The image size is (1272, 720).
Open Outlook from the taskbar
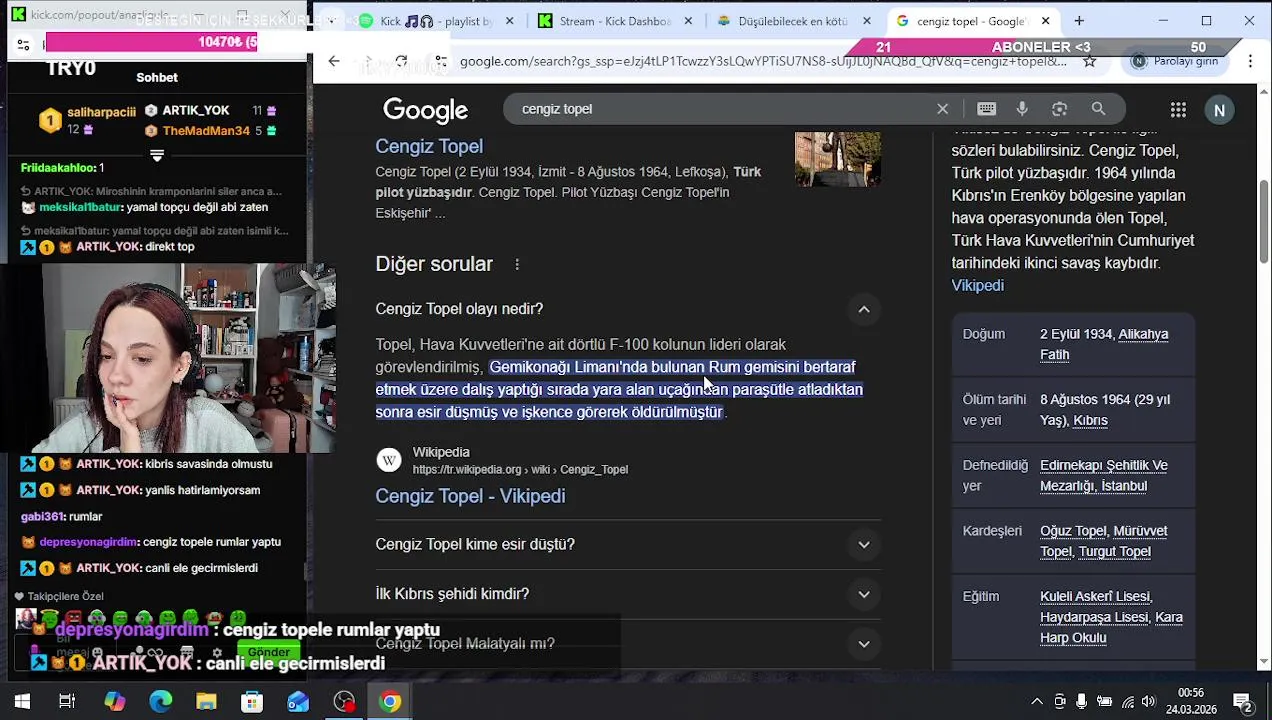coord(298,702)
